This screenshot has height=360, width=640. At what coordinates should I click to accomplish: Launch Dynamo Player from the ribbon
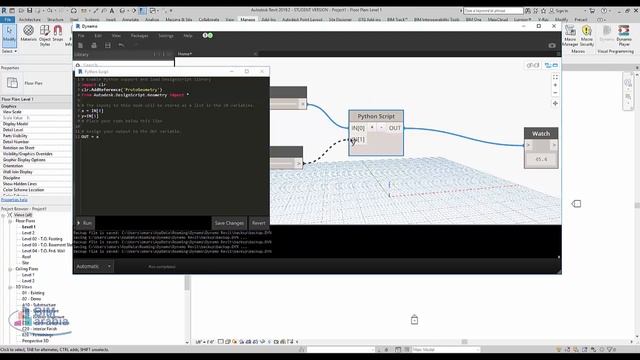624,35
